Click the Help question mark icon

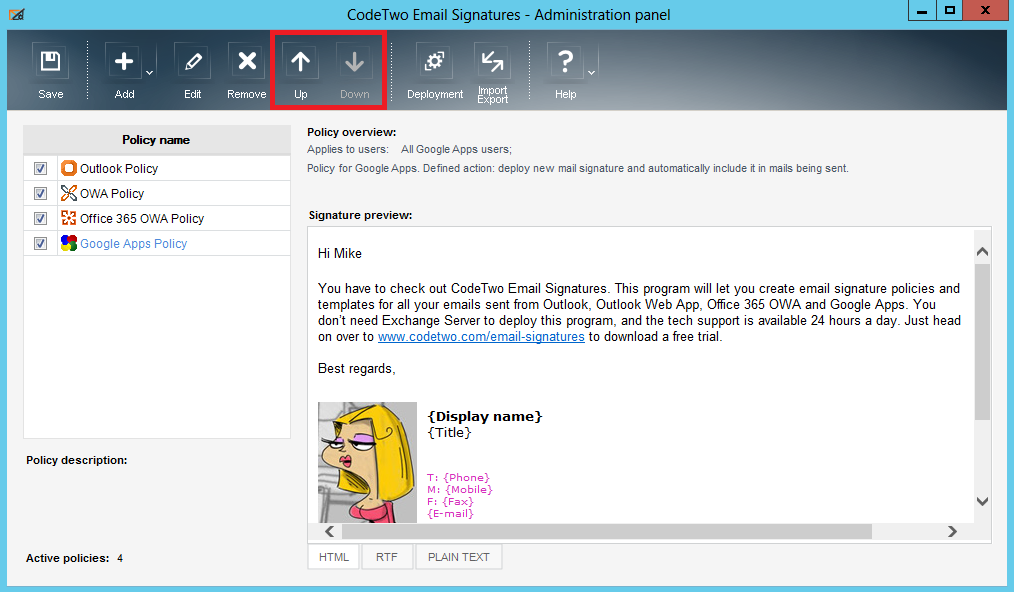pyautogui.click(x=565, y=62)
